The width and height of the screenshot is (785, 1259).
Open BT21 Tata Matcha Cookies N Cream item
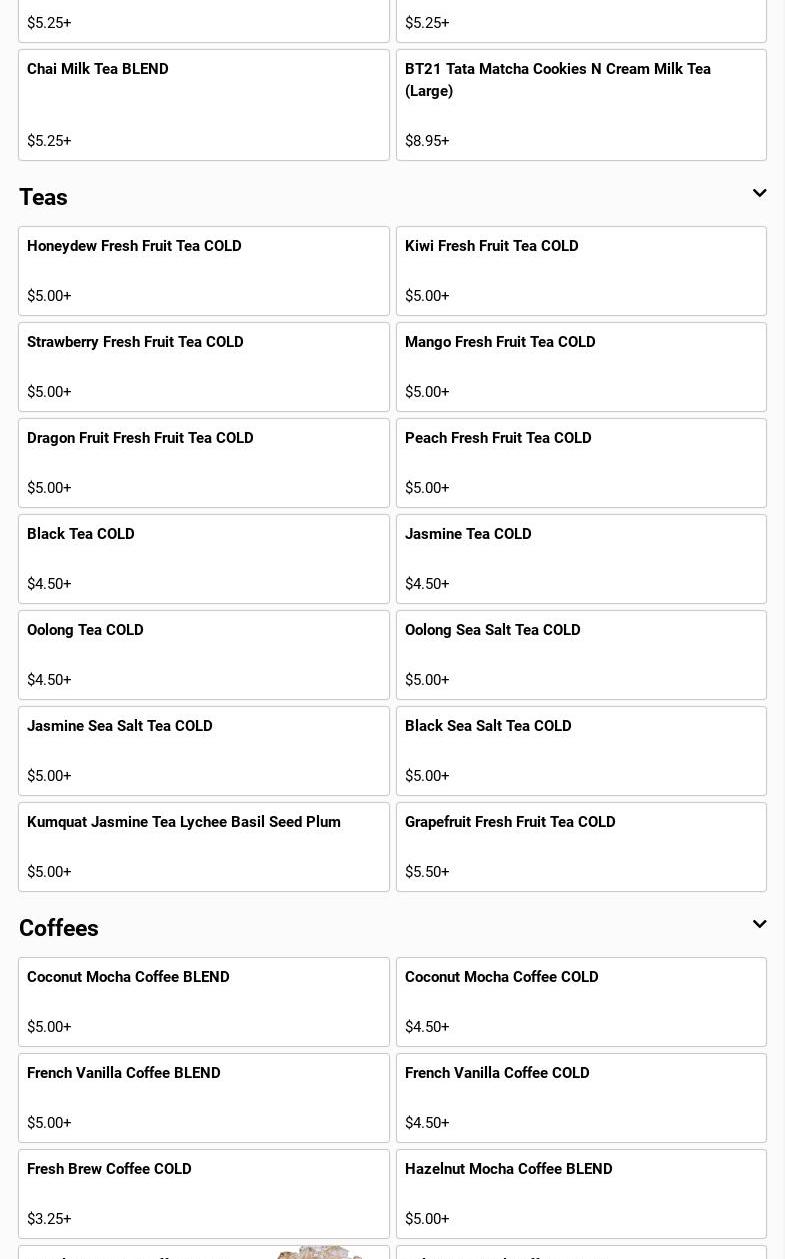point(581,105)
